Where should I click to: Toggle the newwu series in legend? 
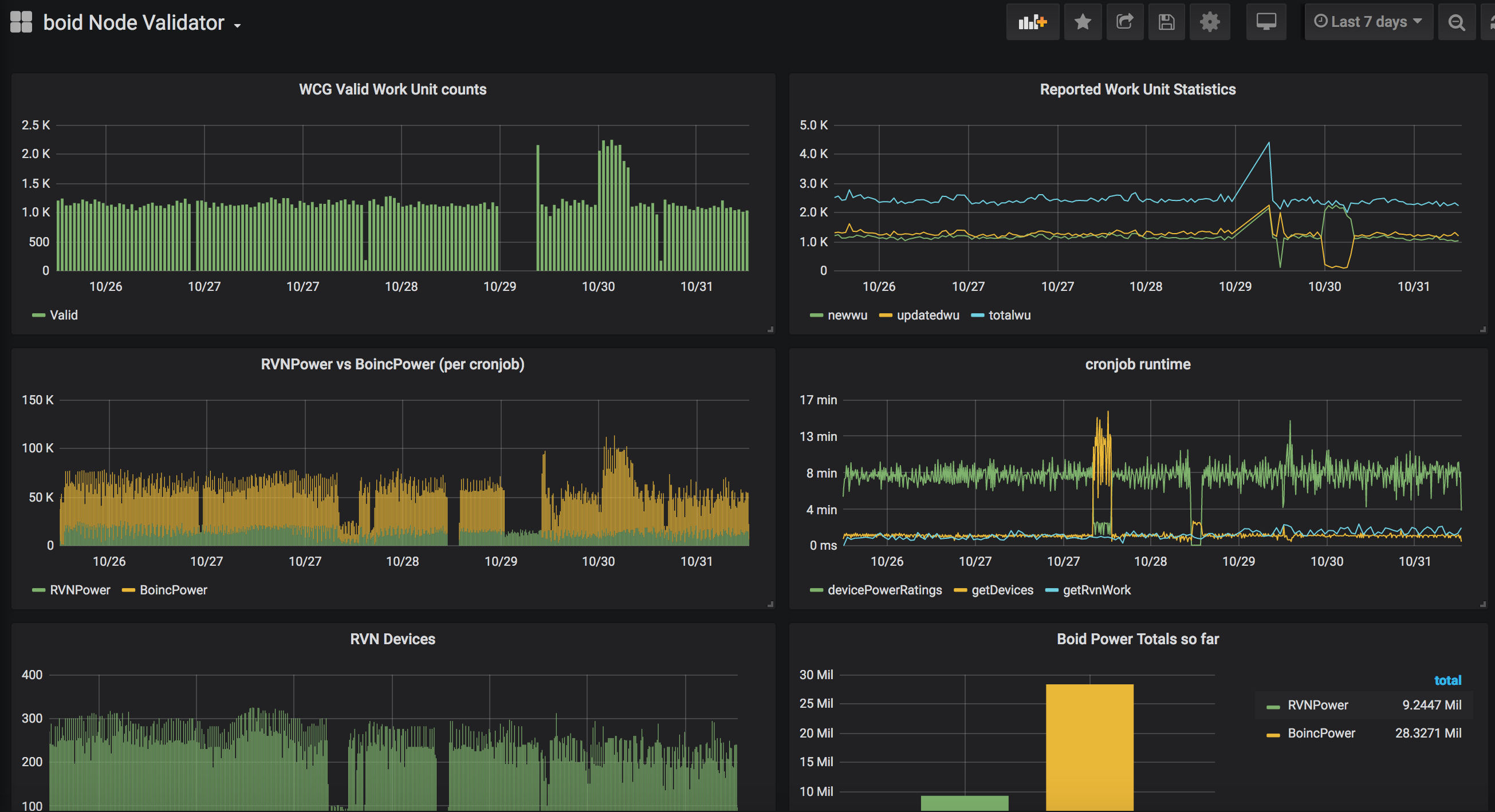click(x=847, y=315)
